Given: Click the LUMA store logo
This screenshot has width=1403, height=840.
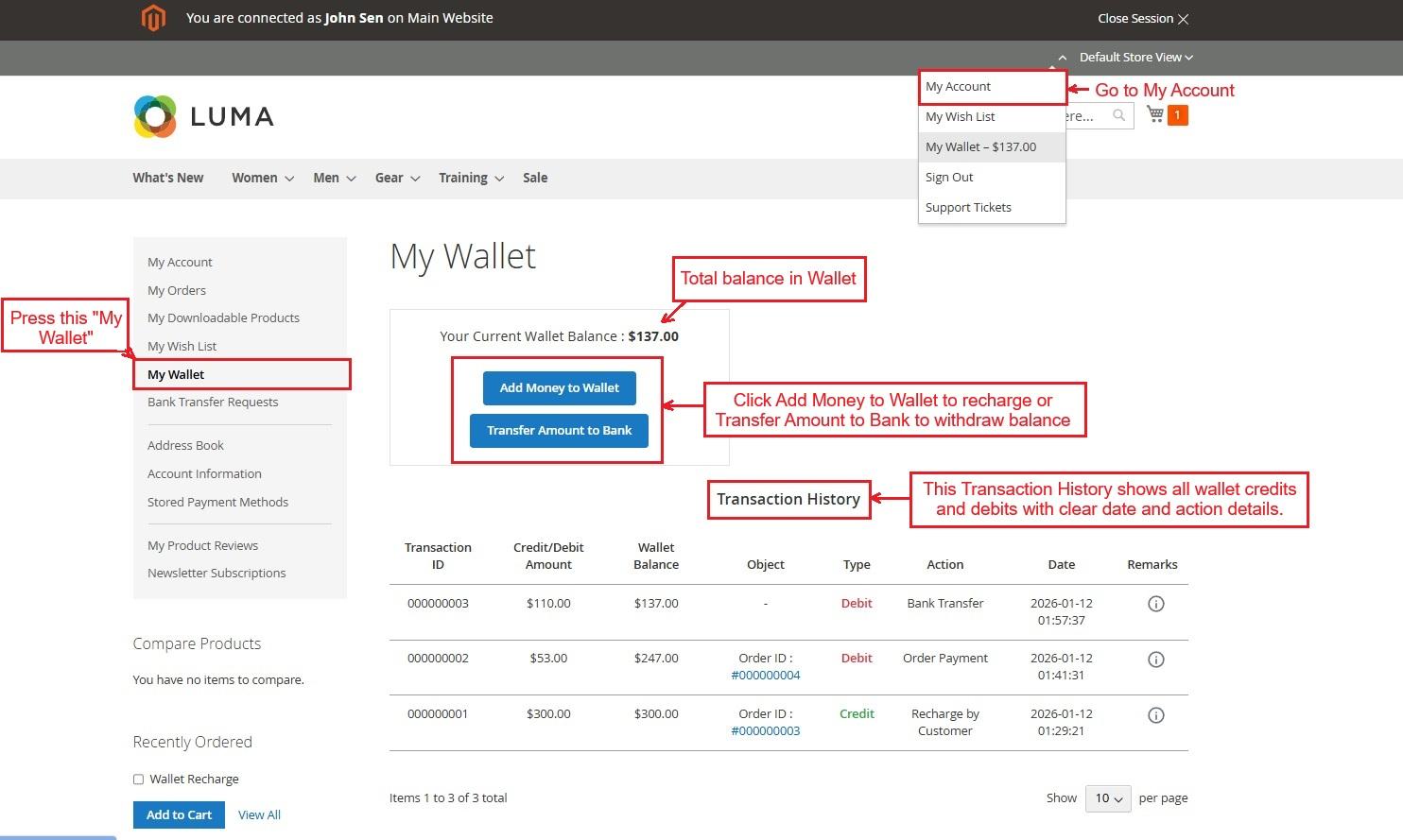Looking at the screenshot, I should (204, 116).
